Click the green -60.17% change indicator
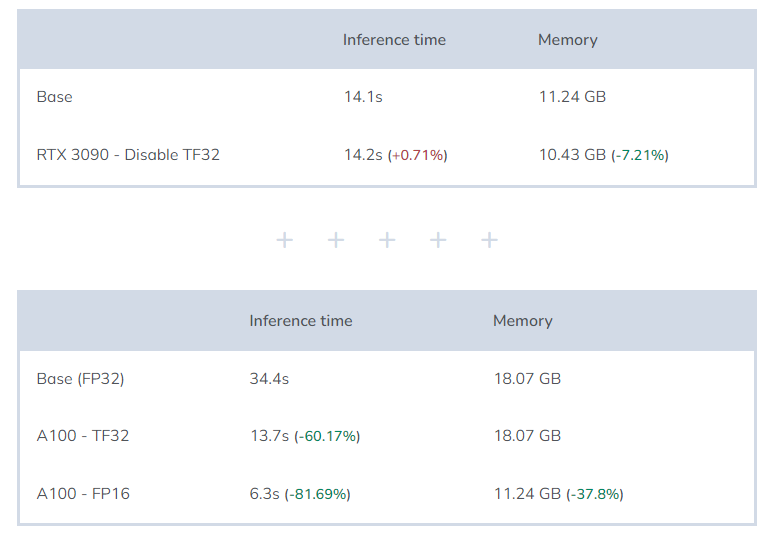The width and height of the screenshot is (759, 539). (x=327, y=437)
